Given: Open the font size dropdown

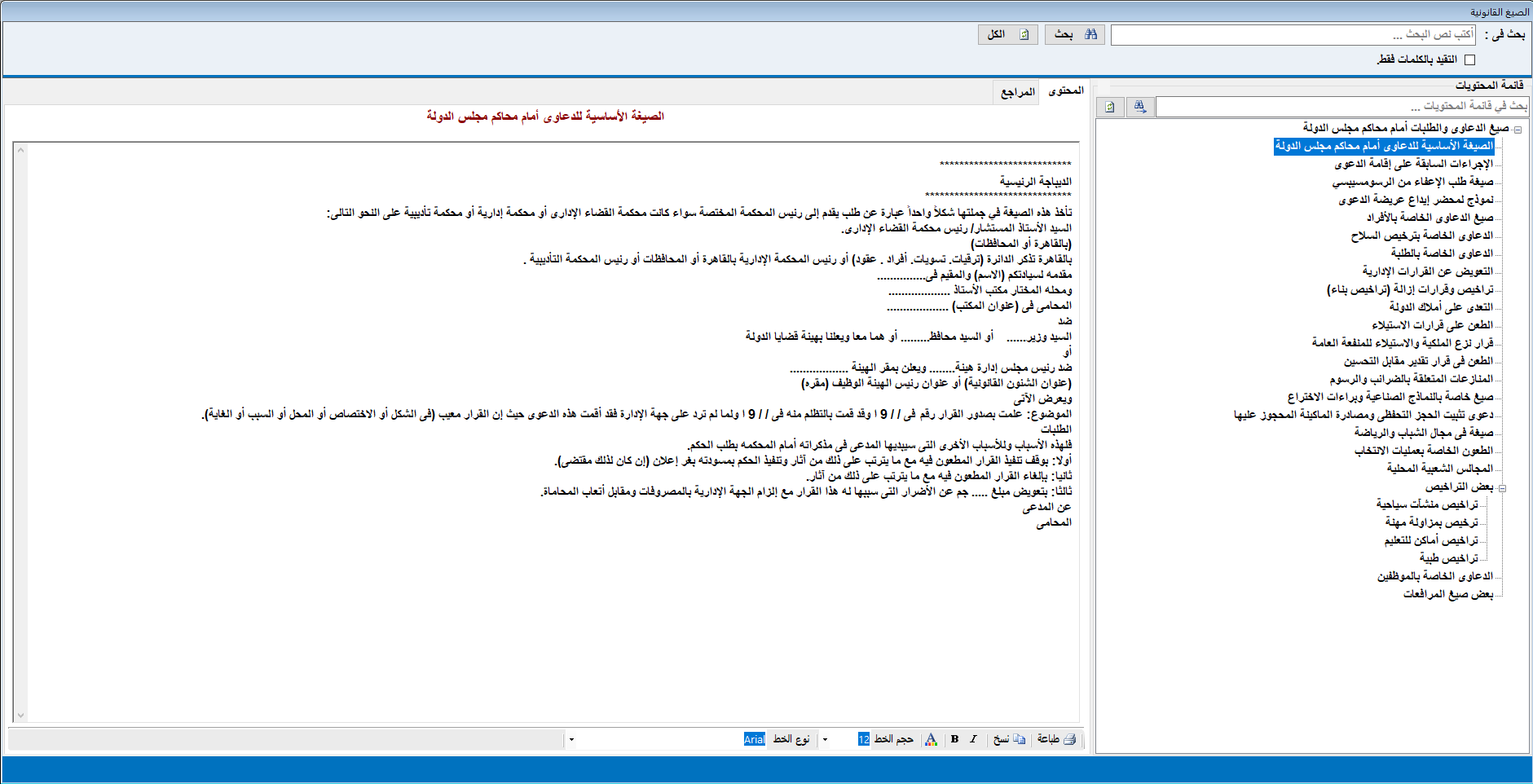Looking at the screenshot, I should click(825, 739).
